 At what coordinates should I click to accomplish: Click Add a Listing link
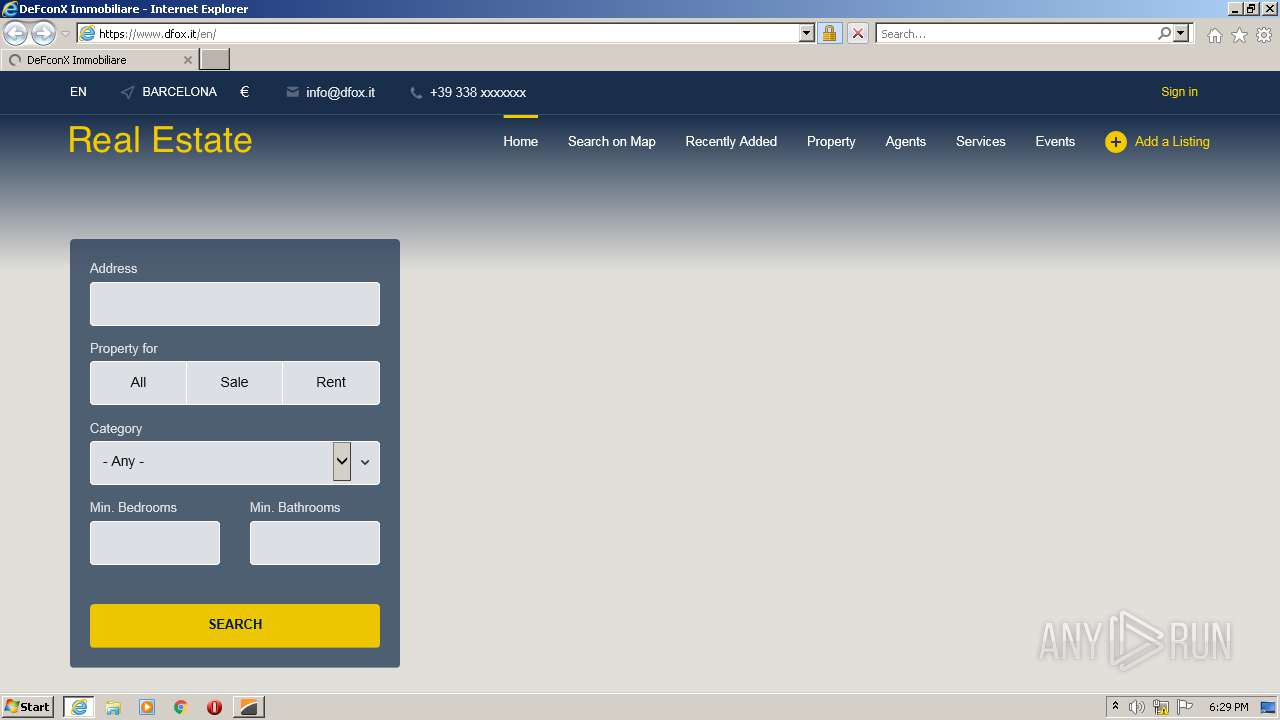1172,141
